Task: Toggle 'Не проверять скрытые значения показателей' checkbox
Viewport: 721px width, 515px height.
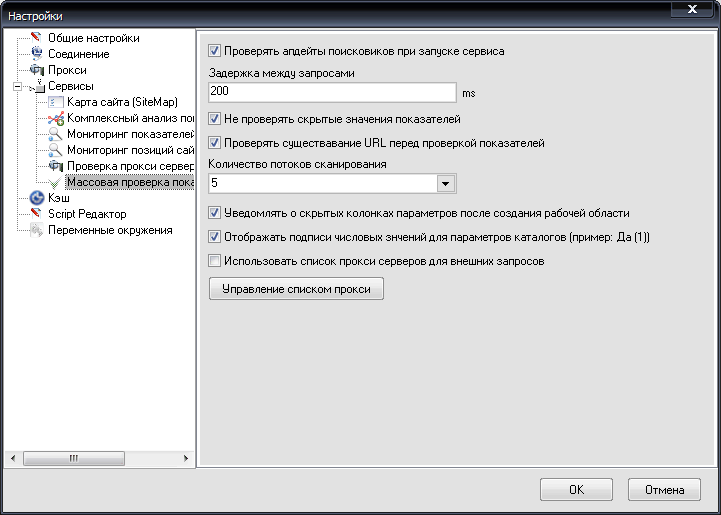Action: pyautogui.click(x=214, y=119)
